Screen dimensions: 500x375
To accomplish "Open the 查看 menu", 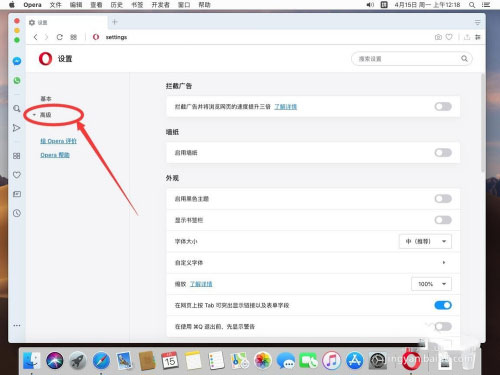I will [x=96, y=5].
